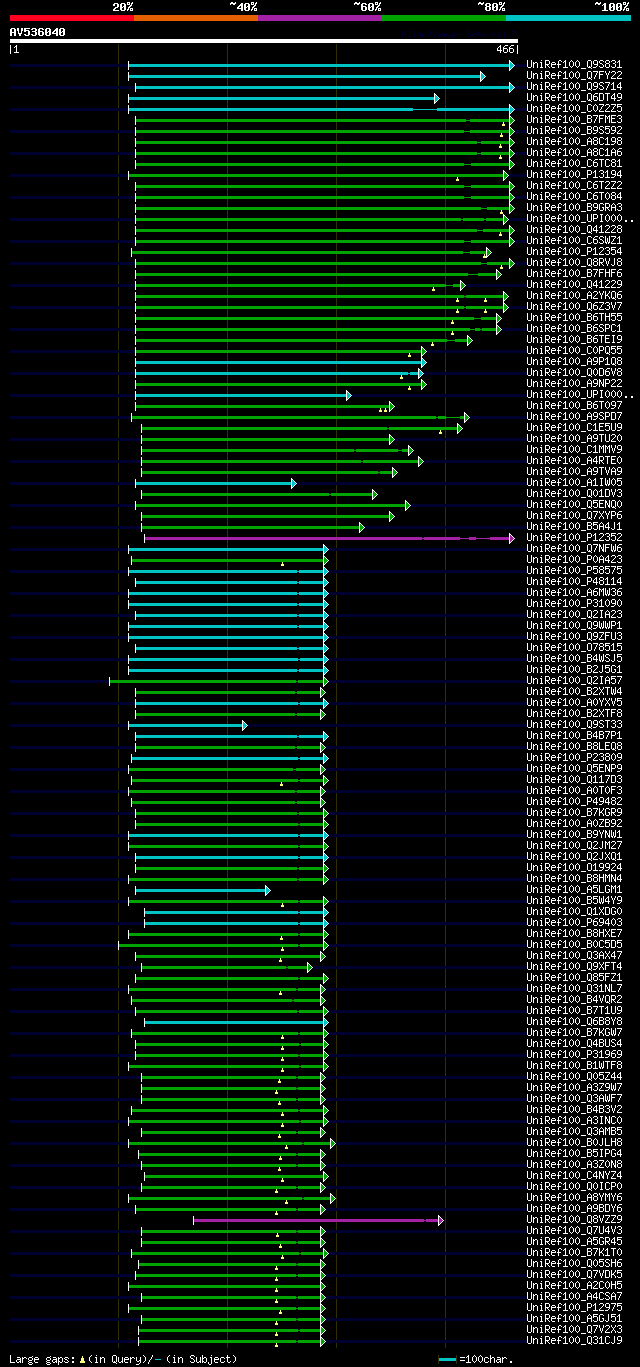Click the green ~80% identity legend segment
The image size is (640, 1367).
444,18
